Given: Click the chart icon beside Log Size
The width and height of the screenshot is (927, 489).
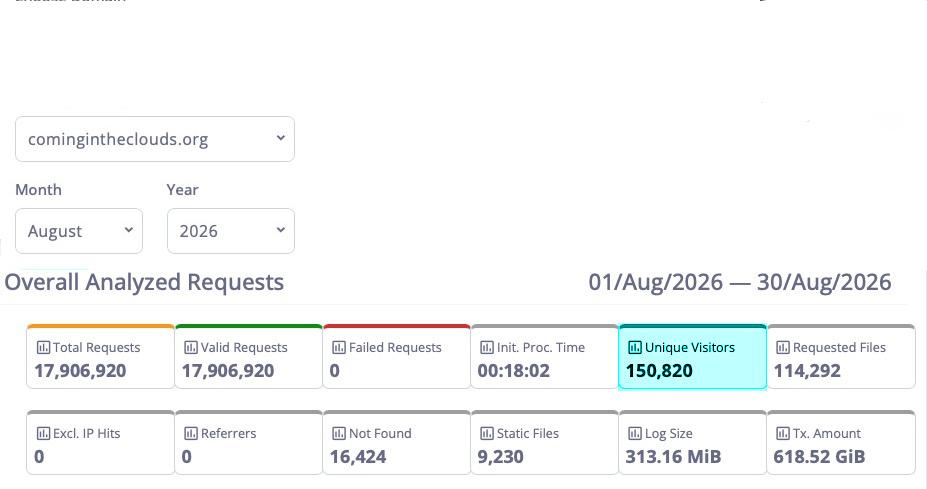Looking at the screenshot, I should pos(634,433).
